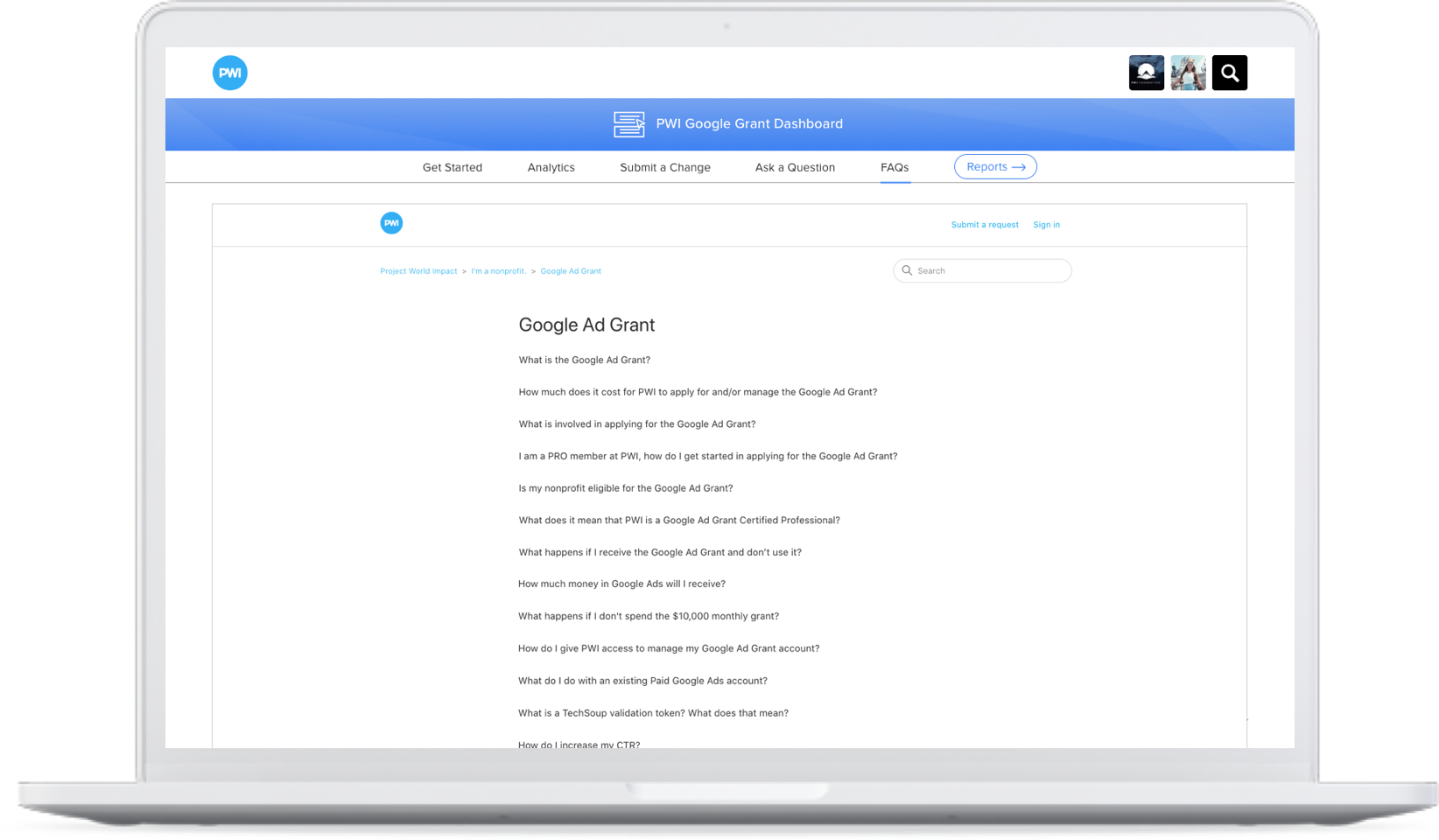Screen dimensions: 1439x840
Task: Open 'How do I give PWI access' article
Action: point(669,648)
